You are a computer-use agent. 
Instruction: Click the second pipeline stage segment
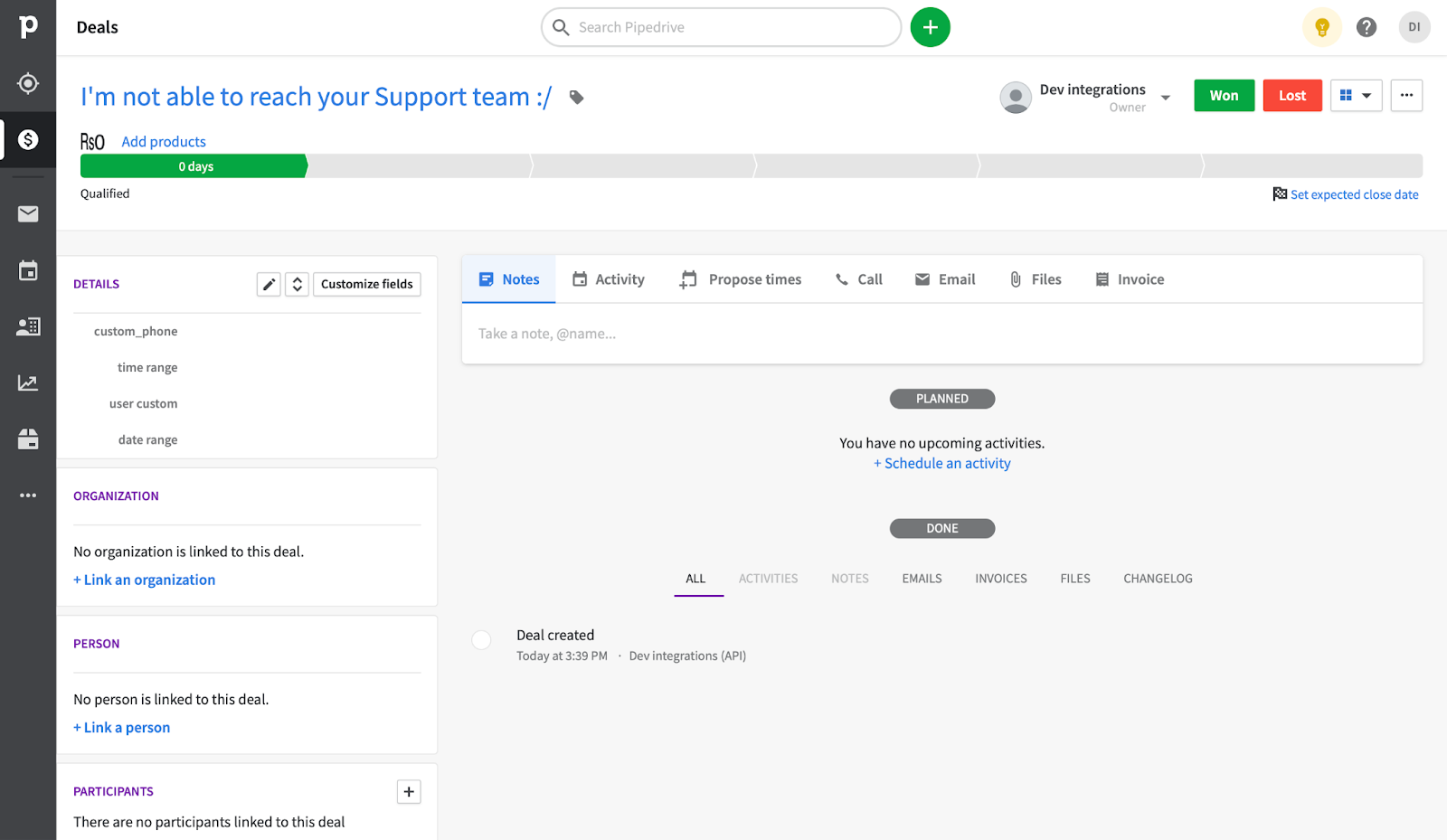tap(419, 166)
